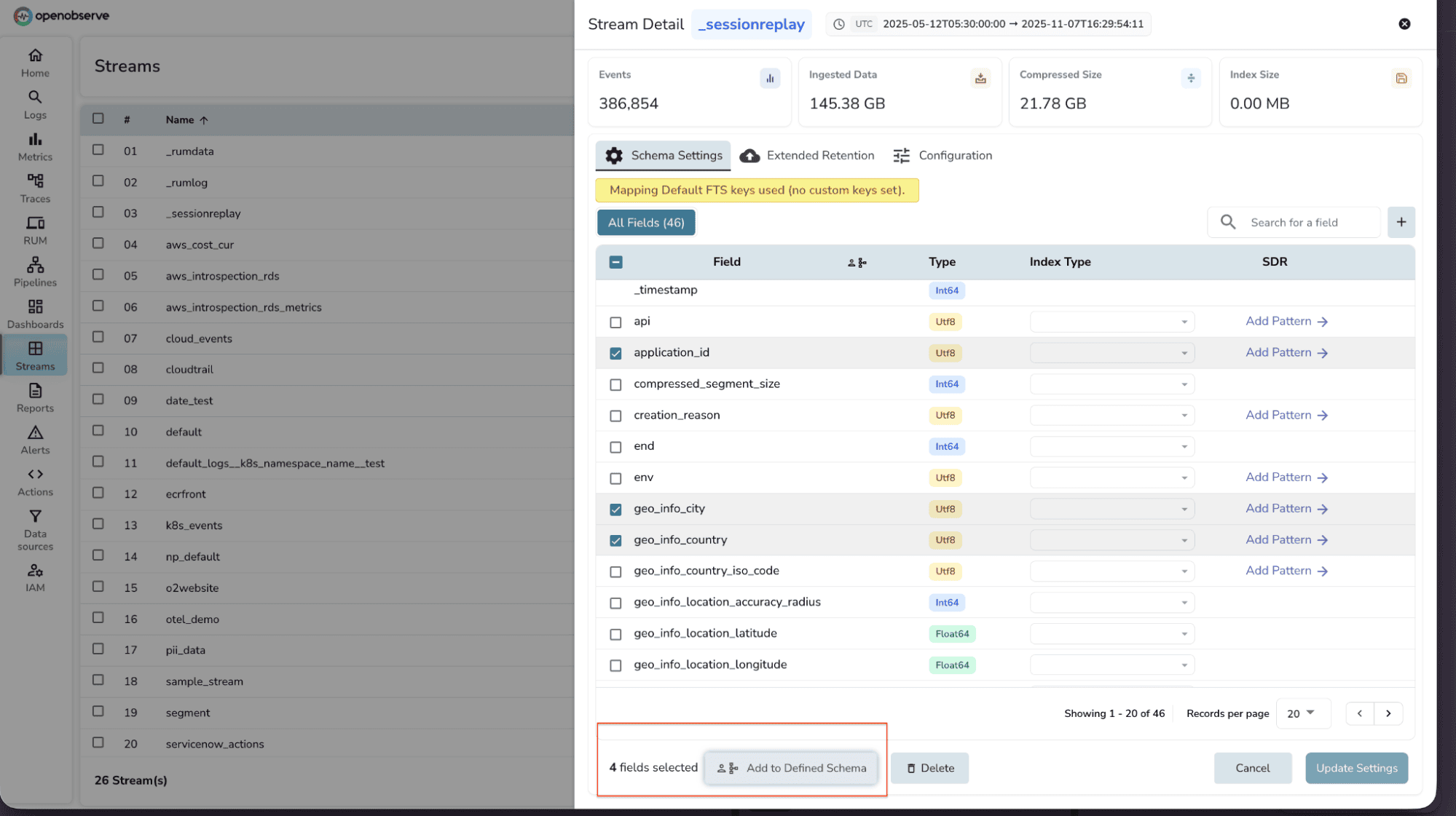
Task: Go to the RUM section
Action: (34, 229)
